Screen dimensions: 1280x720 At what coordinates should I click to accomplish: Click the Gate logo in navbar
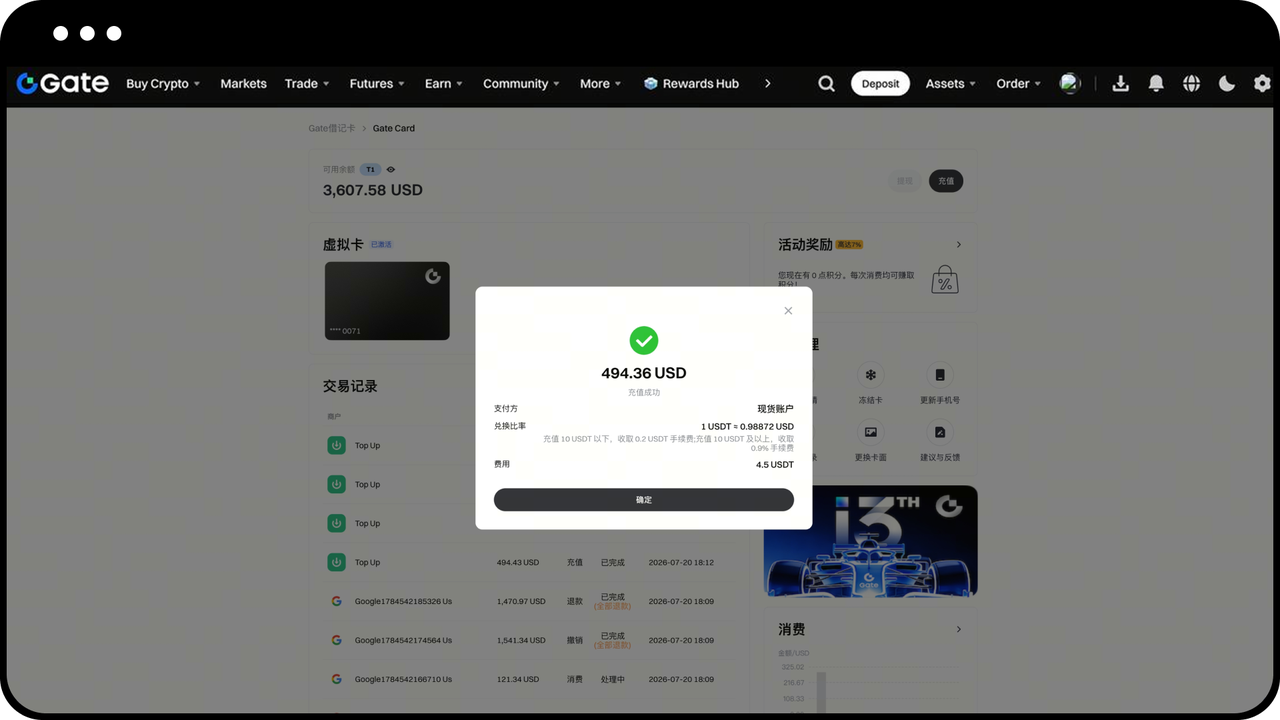coord(62,84)
